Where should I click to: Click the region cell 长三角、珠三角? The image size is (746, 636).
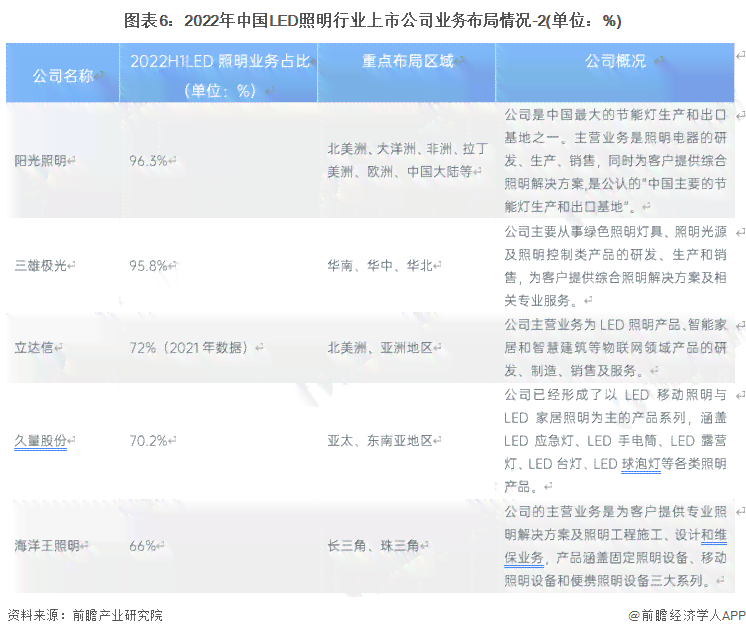click(373, 546)
